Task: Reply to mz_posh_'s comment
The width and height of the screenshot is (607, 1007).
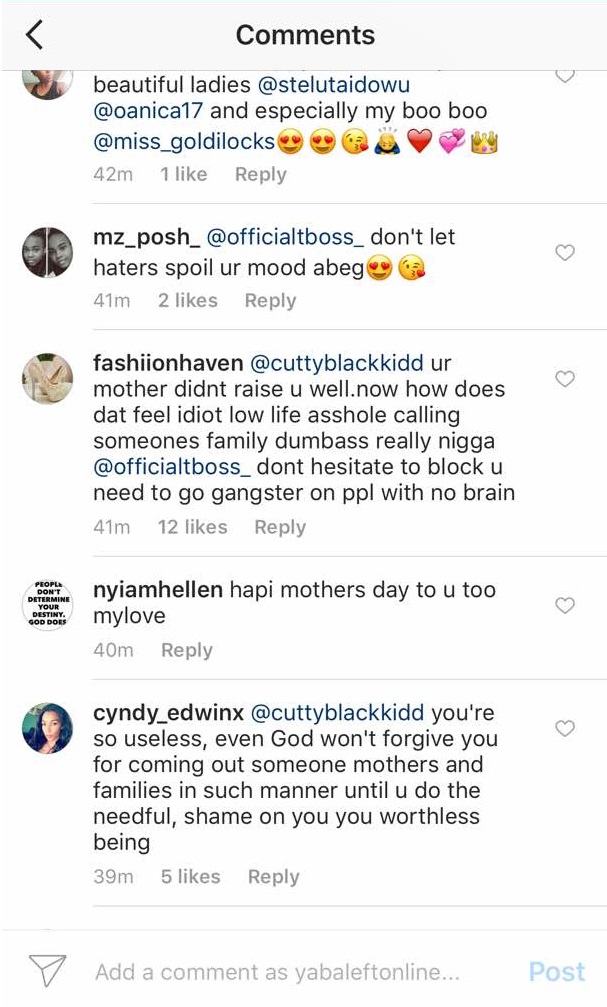Action: [x=270, y=300]
